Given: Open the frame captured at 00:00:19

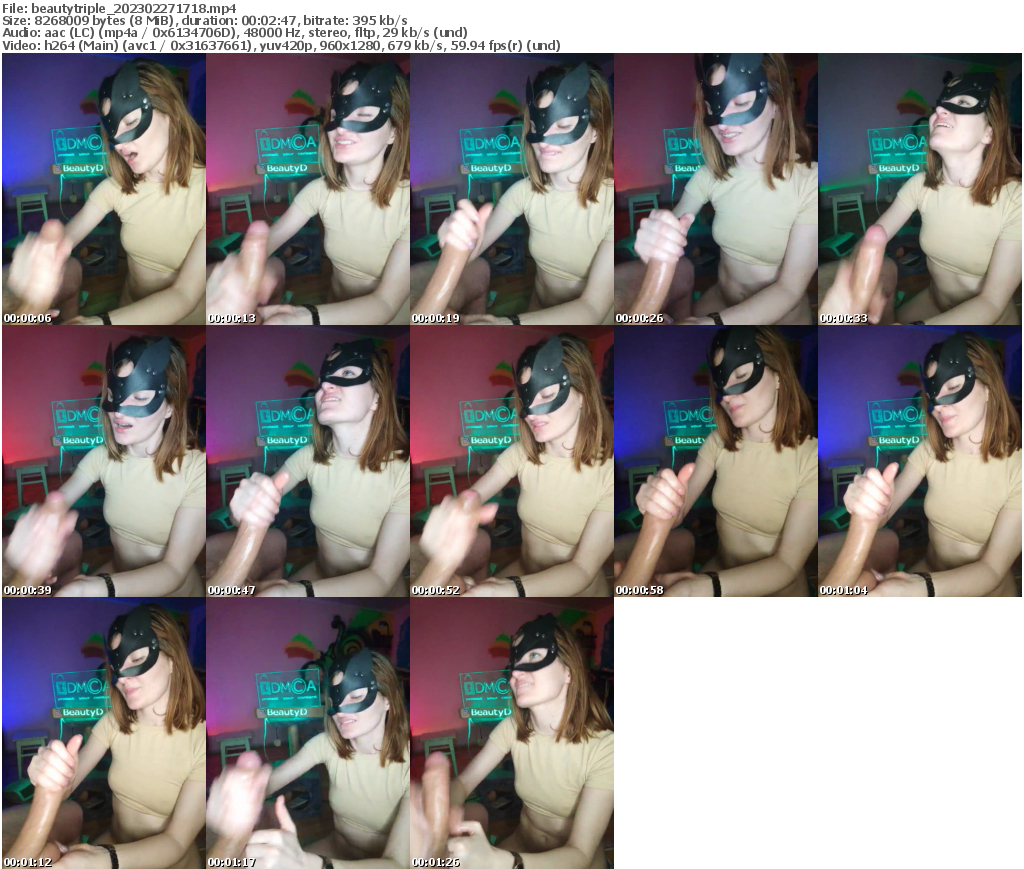Looking at the screenshot, I should [512, 190].
